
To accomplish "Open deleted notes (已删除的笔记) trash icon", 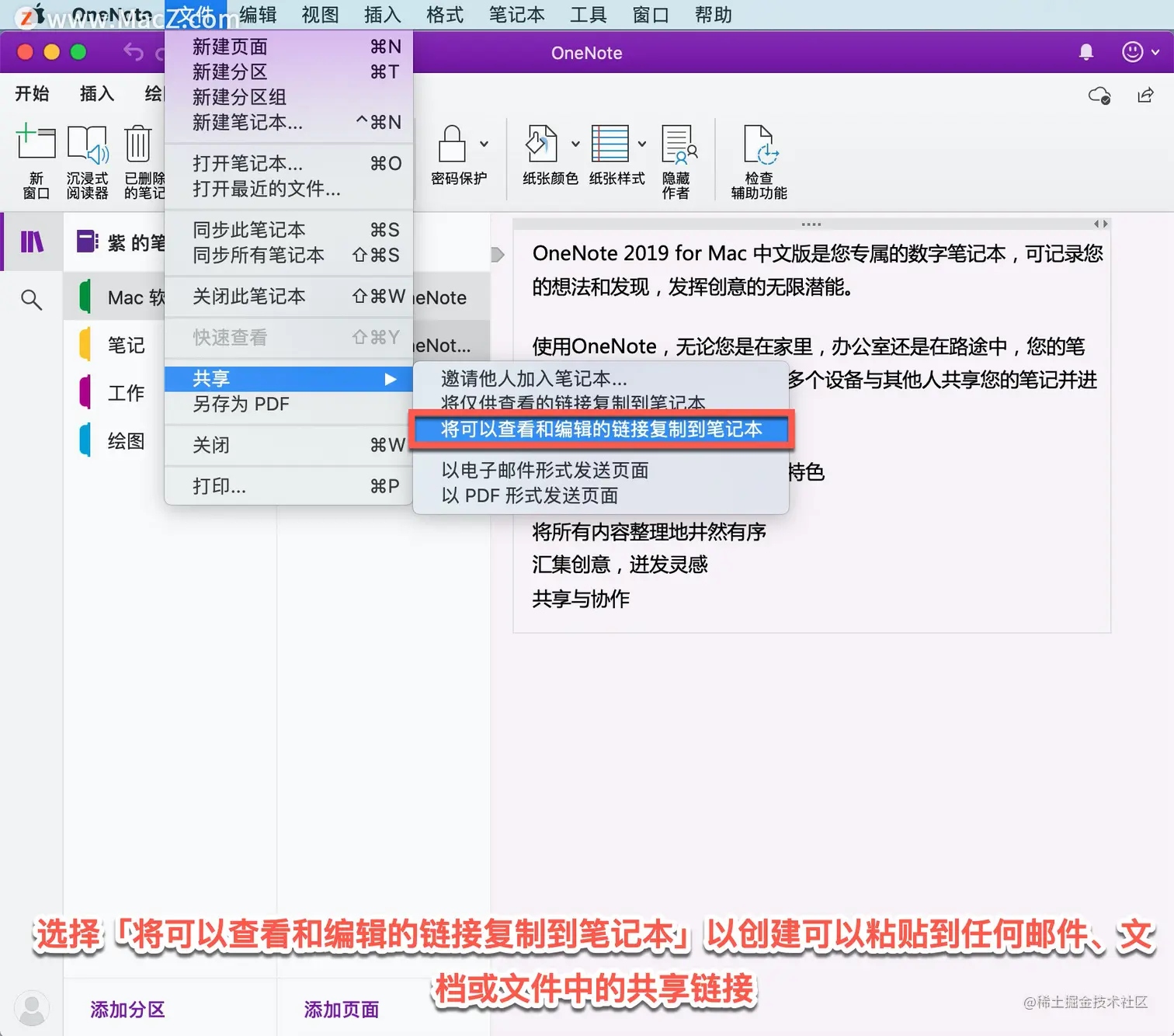I will (144, 161).
